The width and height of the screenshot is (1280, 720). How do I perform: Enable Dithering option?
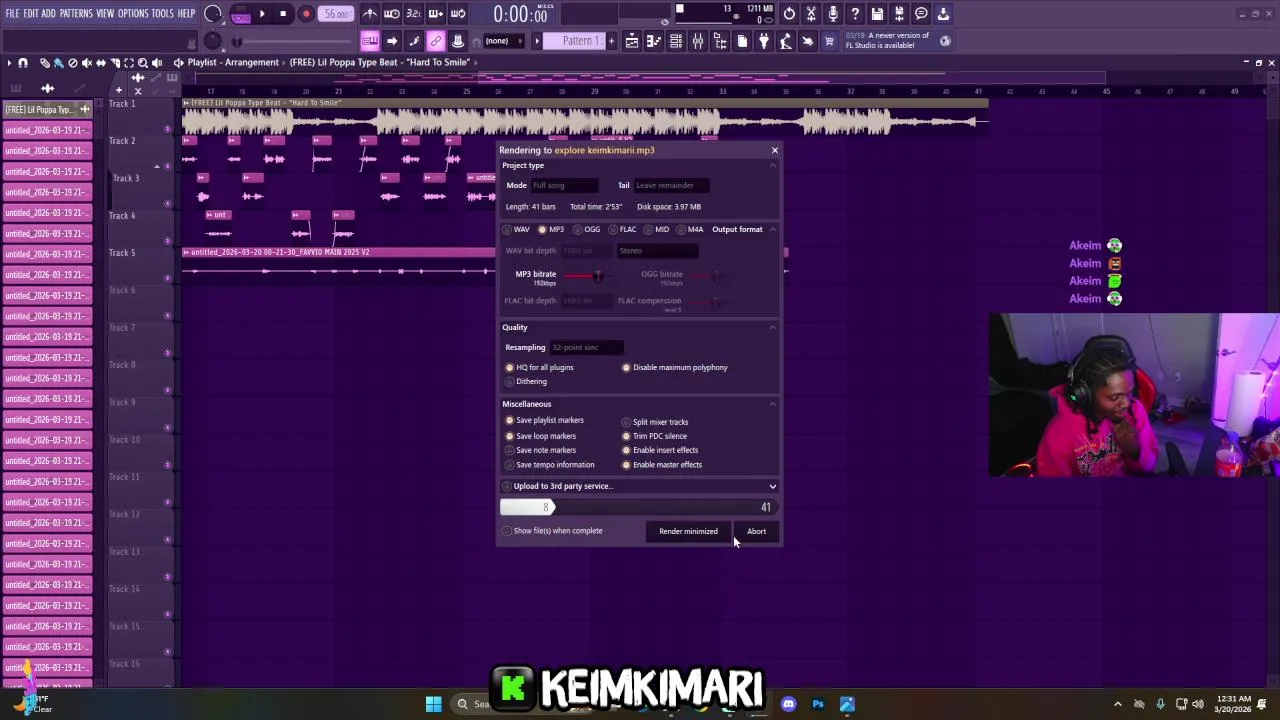(526, 382)
